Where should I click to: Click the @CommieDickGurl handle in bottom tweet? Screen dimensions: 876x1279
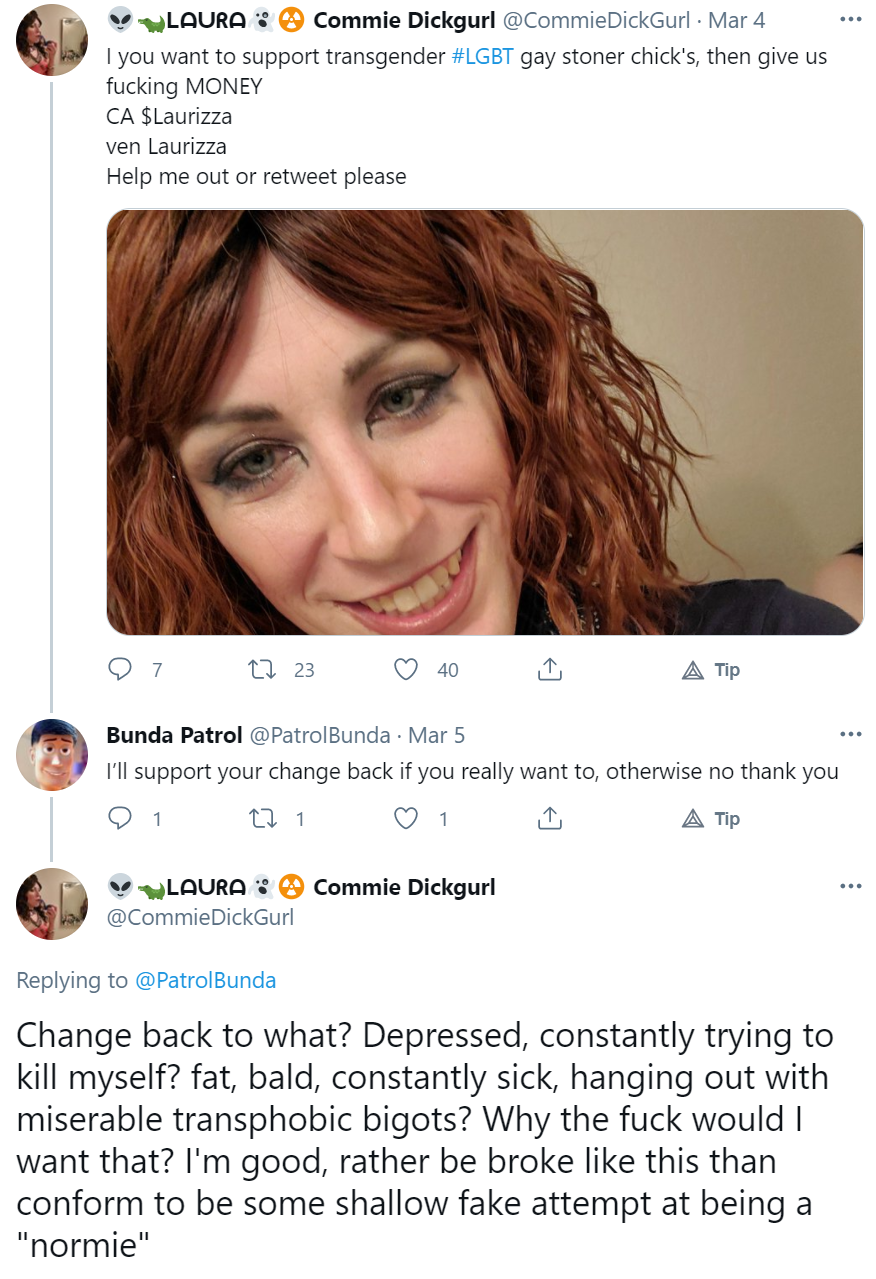point(200,916)
